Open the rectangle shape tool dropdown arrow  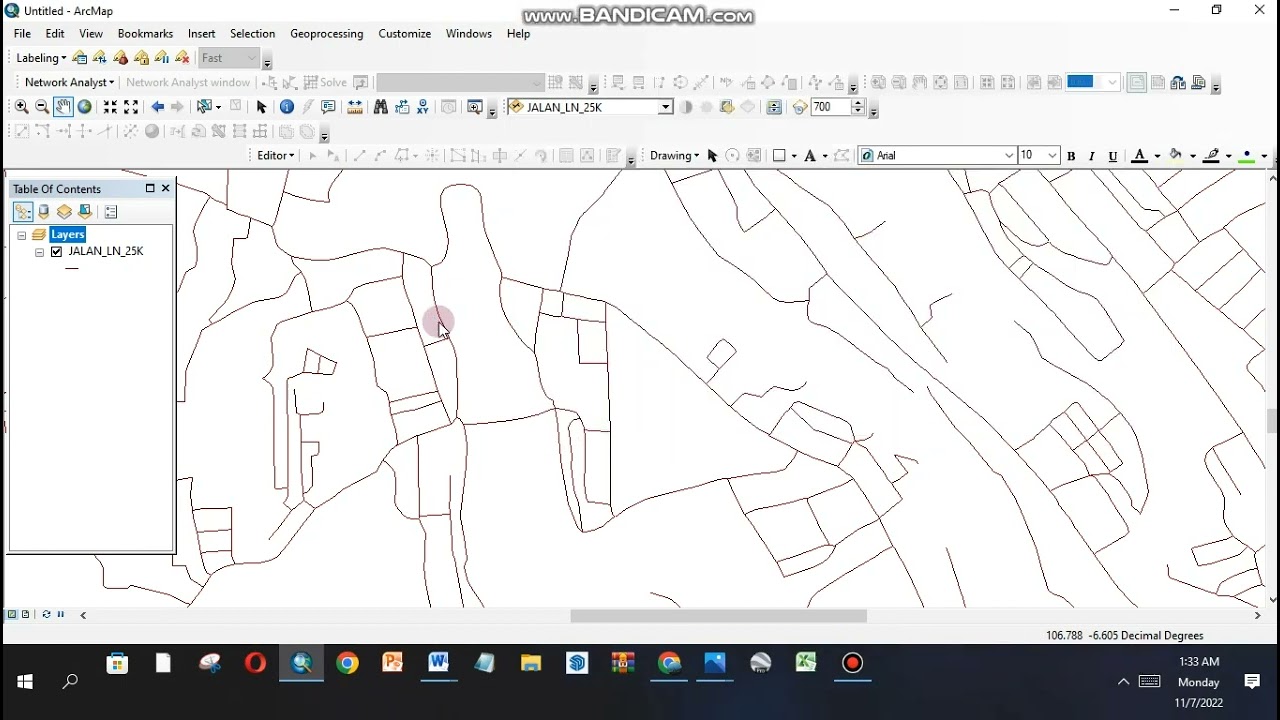click(x=794, y=156)
